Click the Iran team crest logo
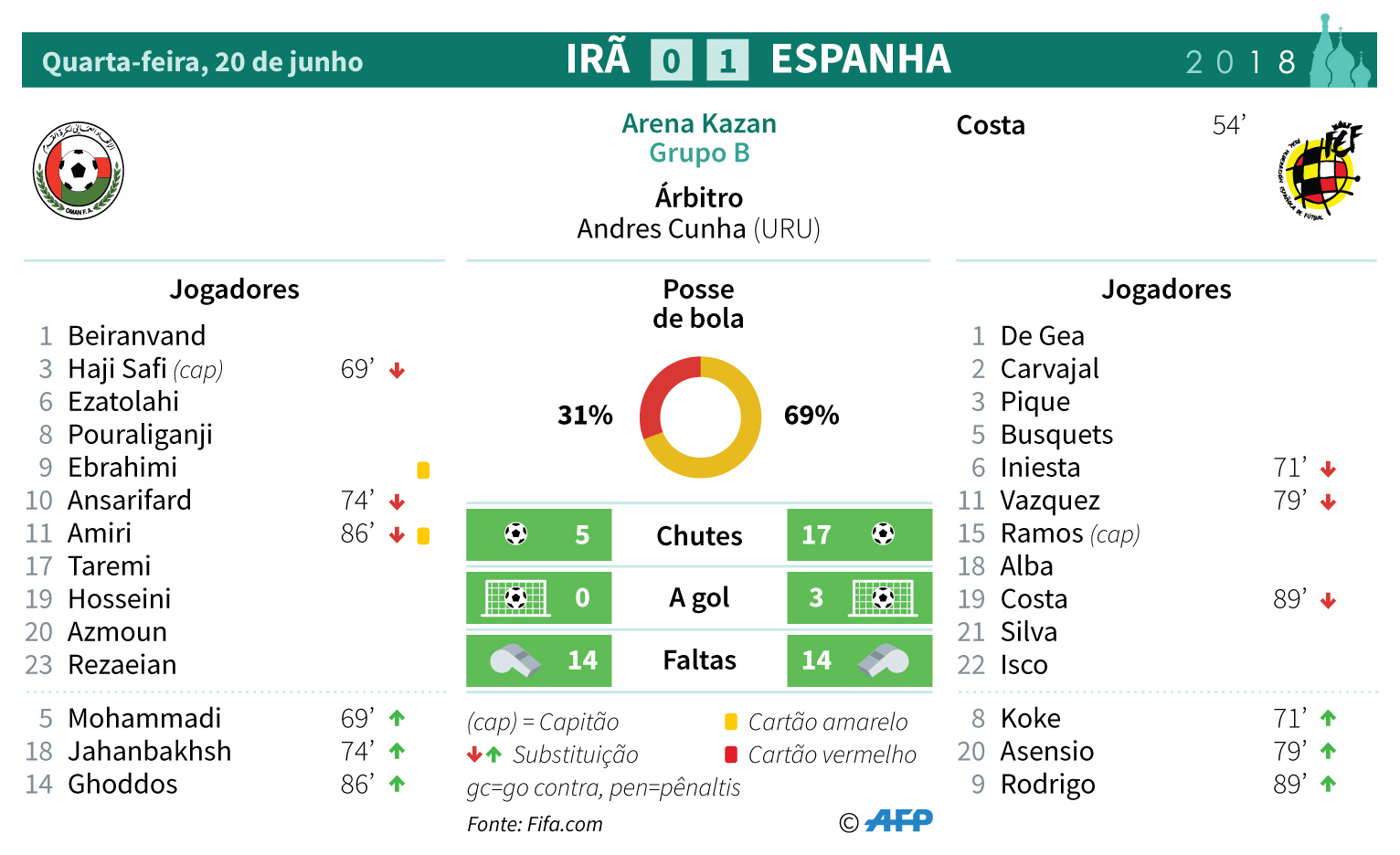Screen dimensions: 1400x855 (79, 171)
